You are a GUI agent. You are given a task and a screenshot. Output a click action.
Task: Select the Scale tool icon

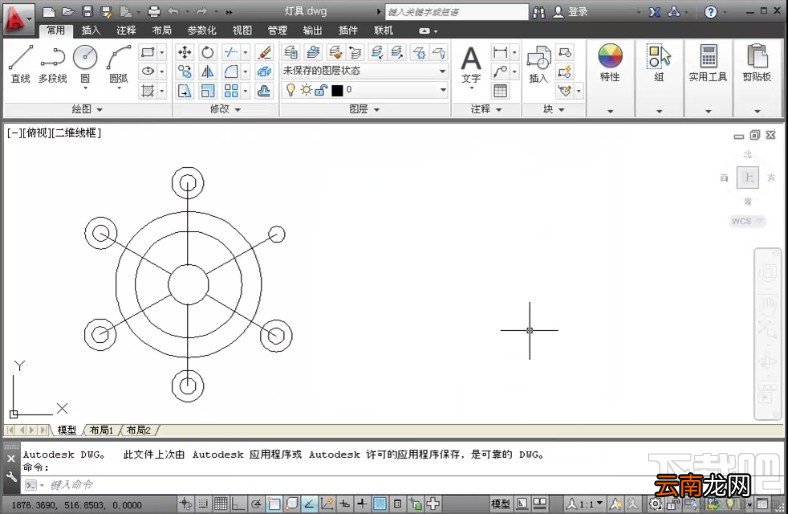click(x=208, y=91)
